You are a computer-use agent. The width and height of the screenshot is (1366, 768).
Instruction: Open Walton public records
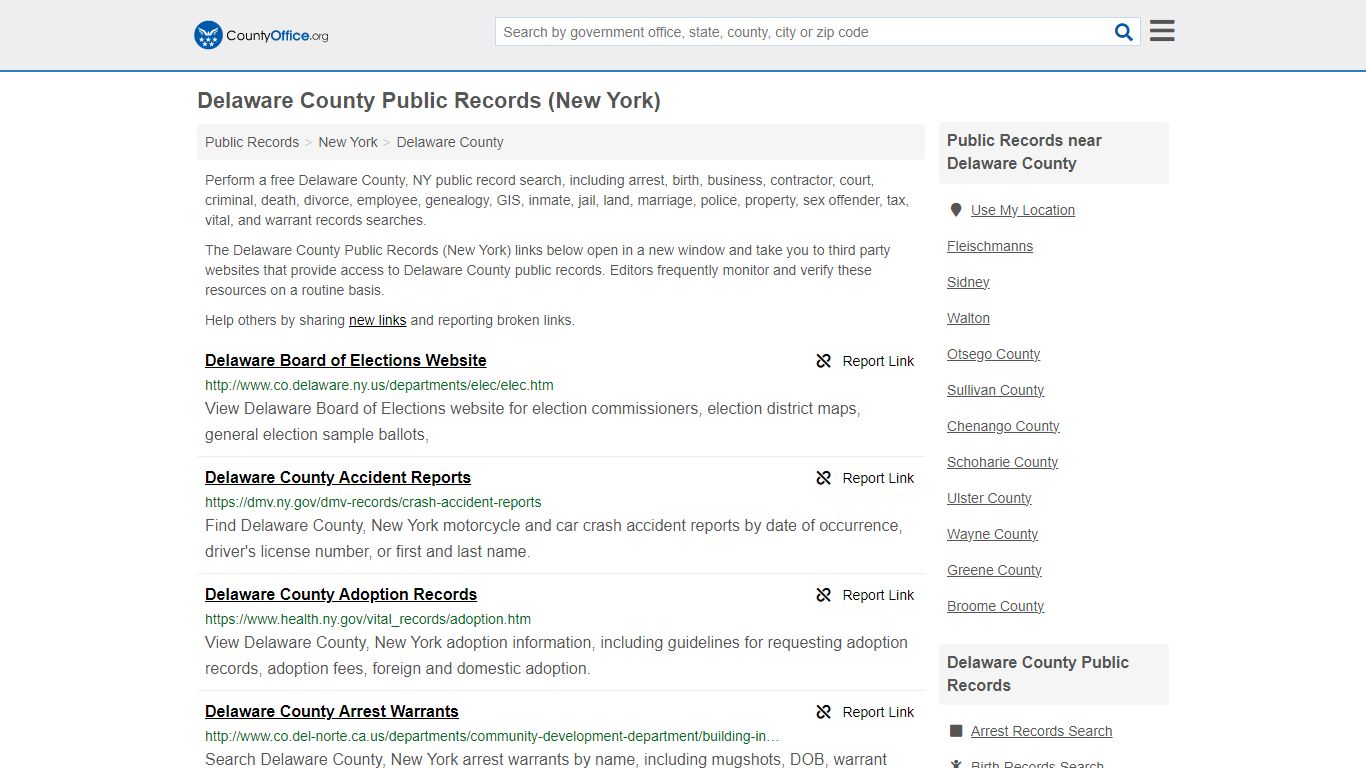968,318
